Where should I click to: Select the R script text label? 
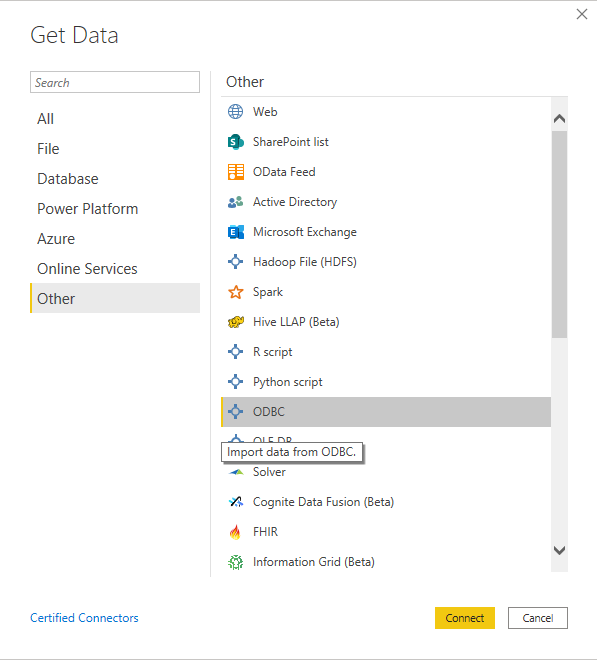click(x=273, y=352)
